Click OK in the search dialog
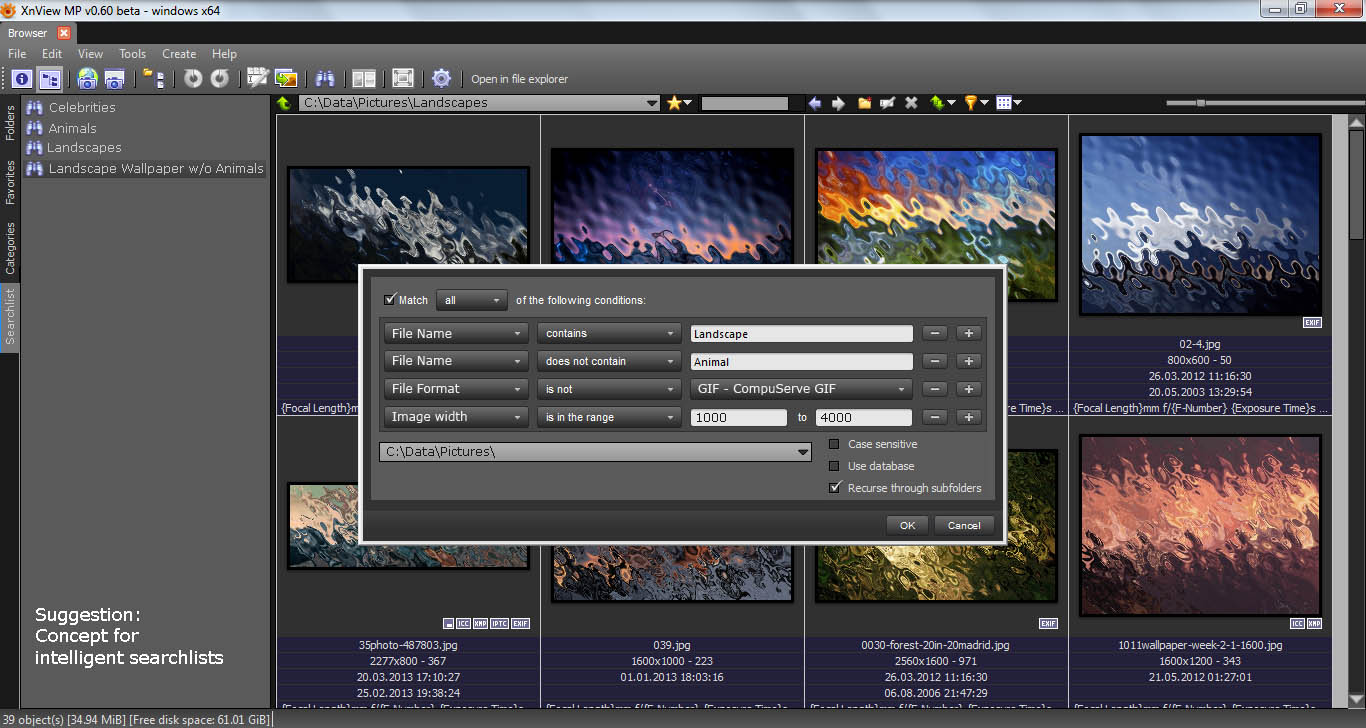The height and width of the screenshot is (728, 1366). pos(907,525)
